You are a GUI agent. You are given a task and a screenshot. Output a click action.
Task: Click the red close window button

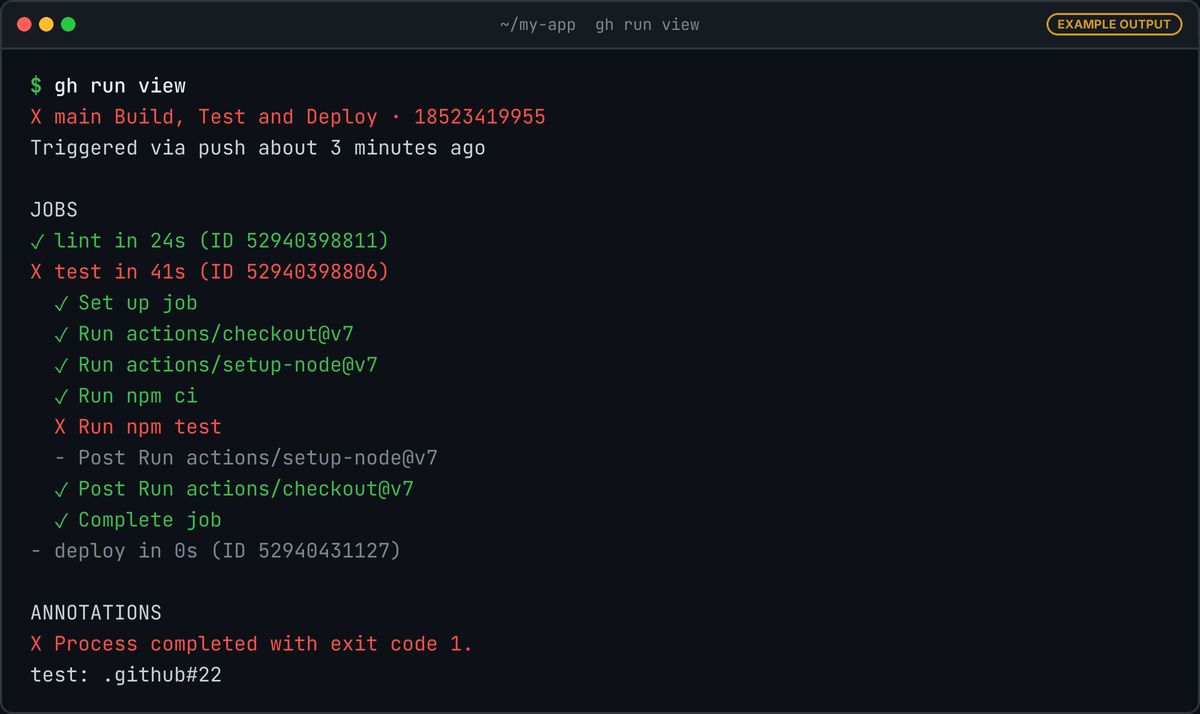click(24, 24)
